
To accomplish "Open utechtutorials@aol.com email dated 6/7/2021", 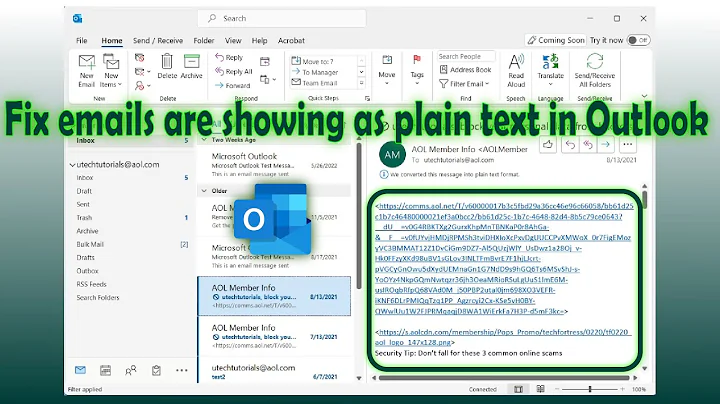I will pos(274,371).
